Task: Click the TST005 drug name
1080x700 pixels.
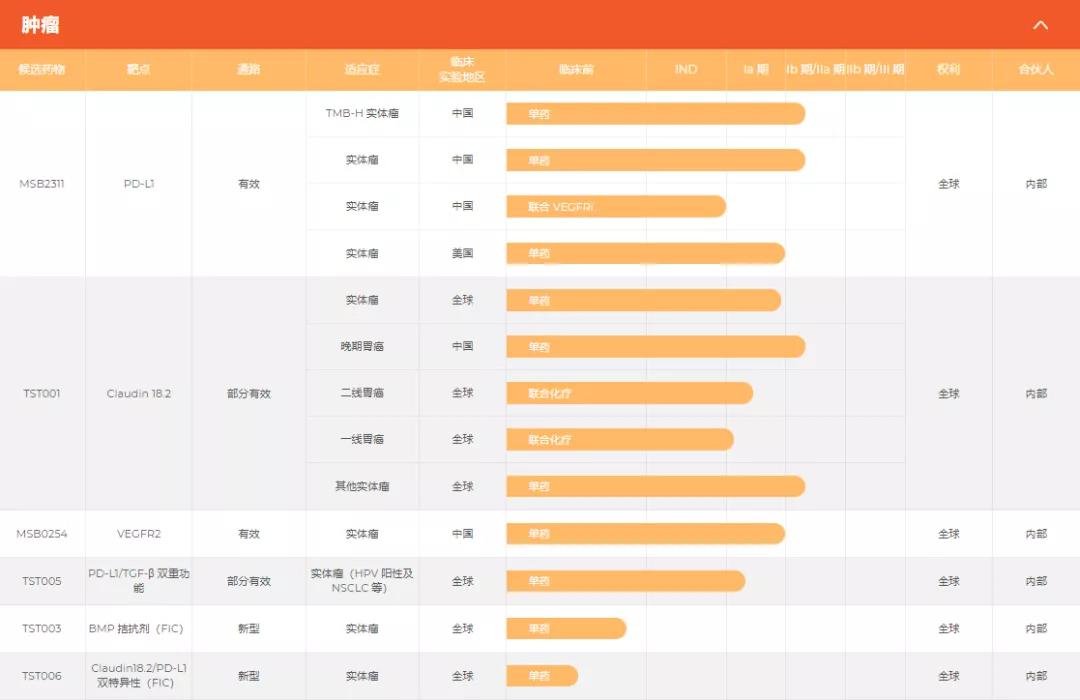Action: click(x=42, y=581)
